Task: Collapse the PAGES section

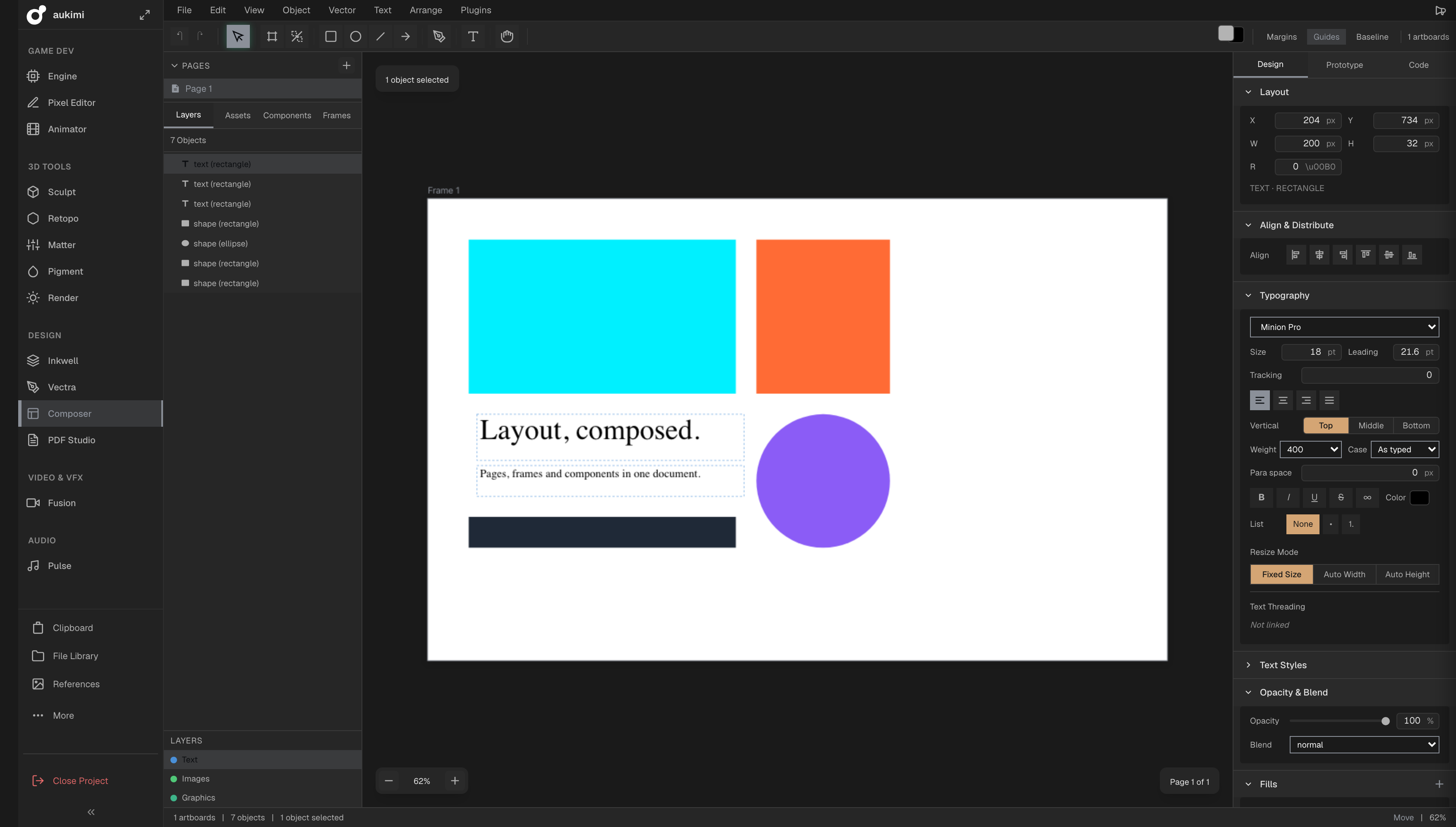Action: coord(175,66)
